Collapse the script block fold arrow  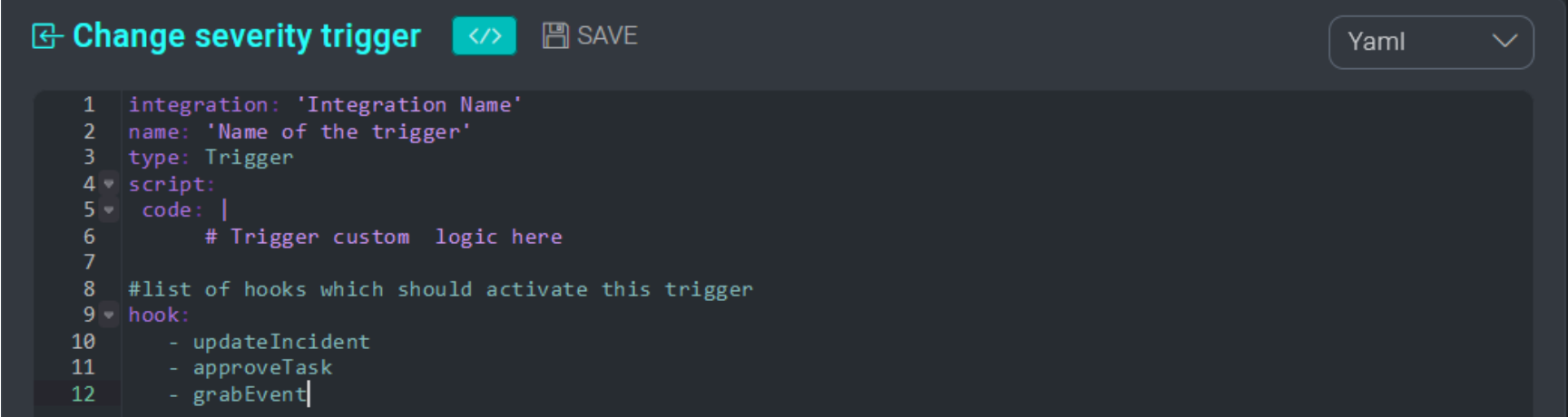[109, 184]
